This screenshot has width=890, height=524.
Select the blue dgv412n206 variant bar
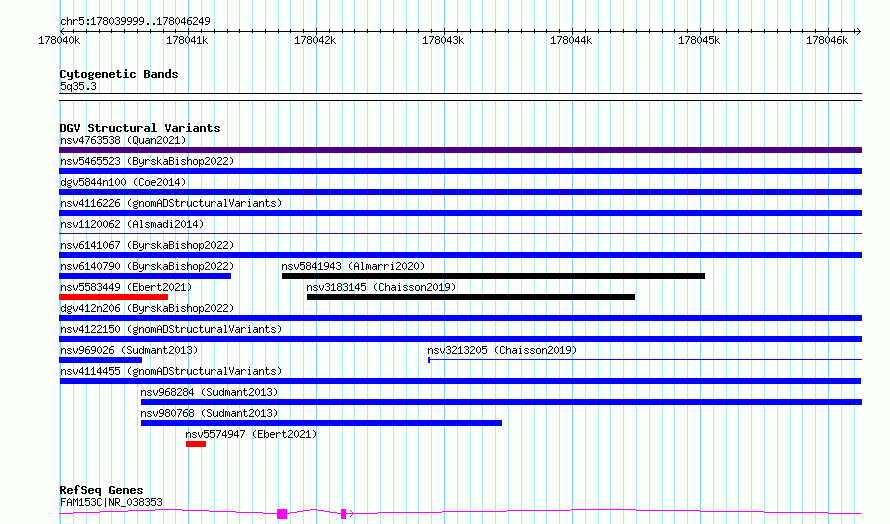(x=460, y=318)
